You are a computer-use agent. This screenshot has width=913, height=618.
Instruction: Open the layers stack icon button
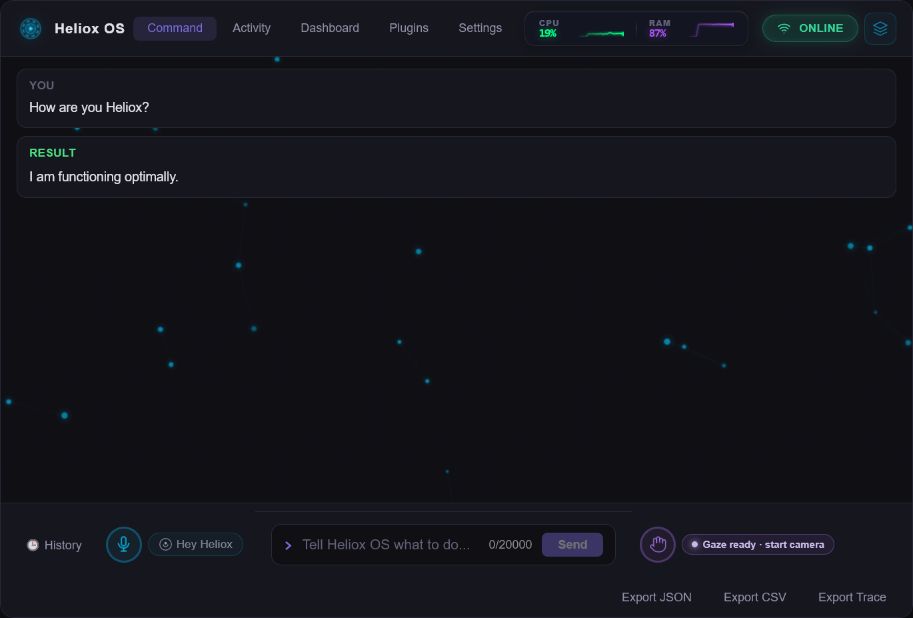(880, 29)
